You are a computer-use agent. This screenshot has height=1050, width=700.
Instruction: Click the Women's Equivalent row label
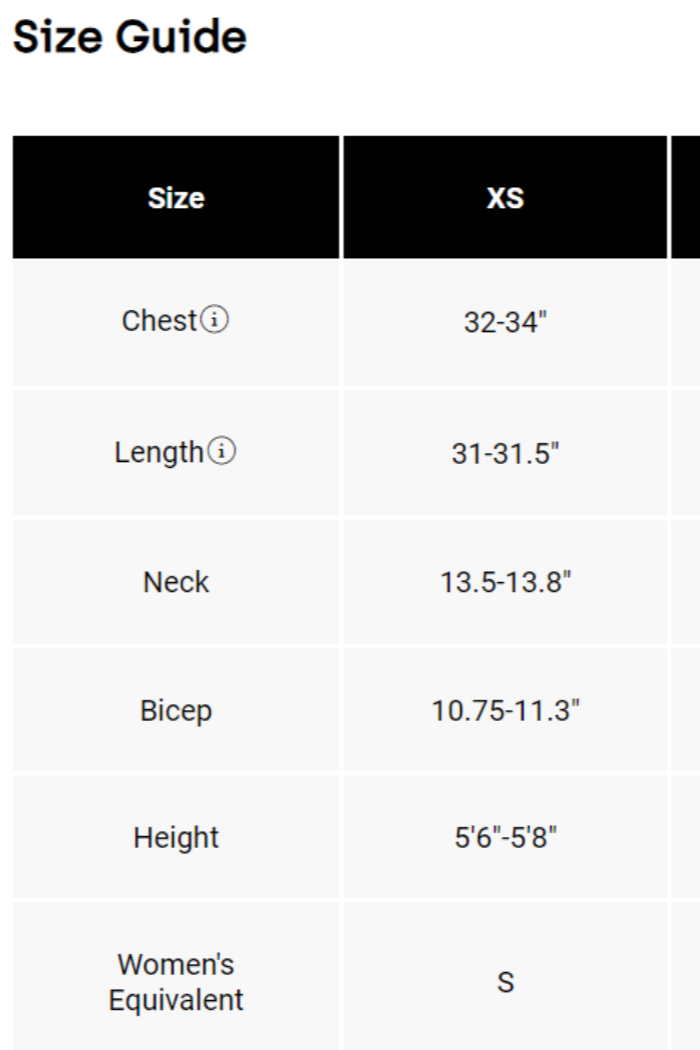click(176, 982)
